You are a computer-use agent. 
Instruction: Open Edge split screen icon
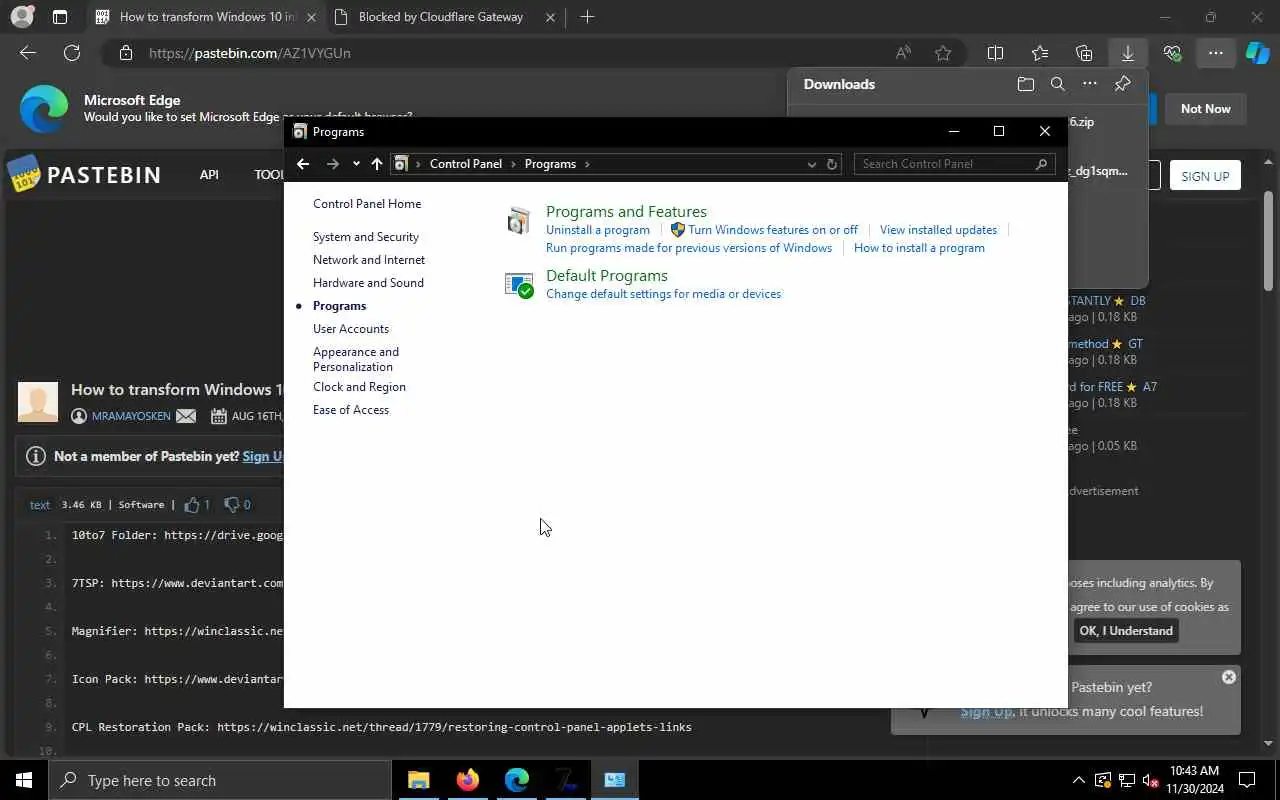point(995,53)
